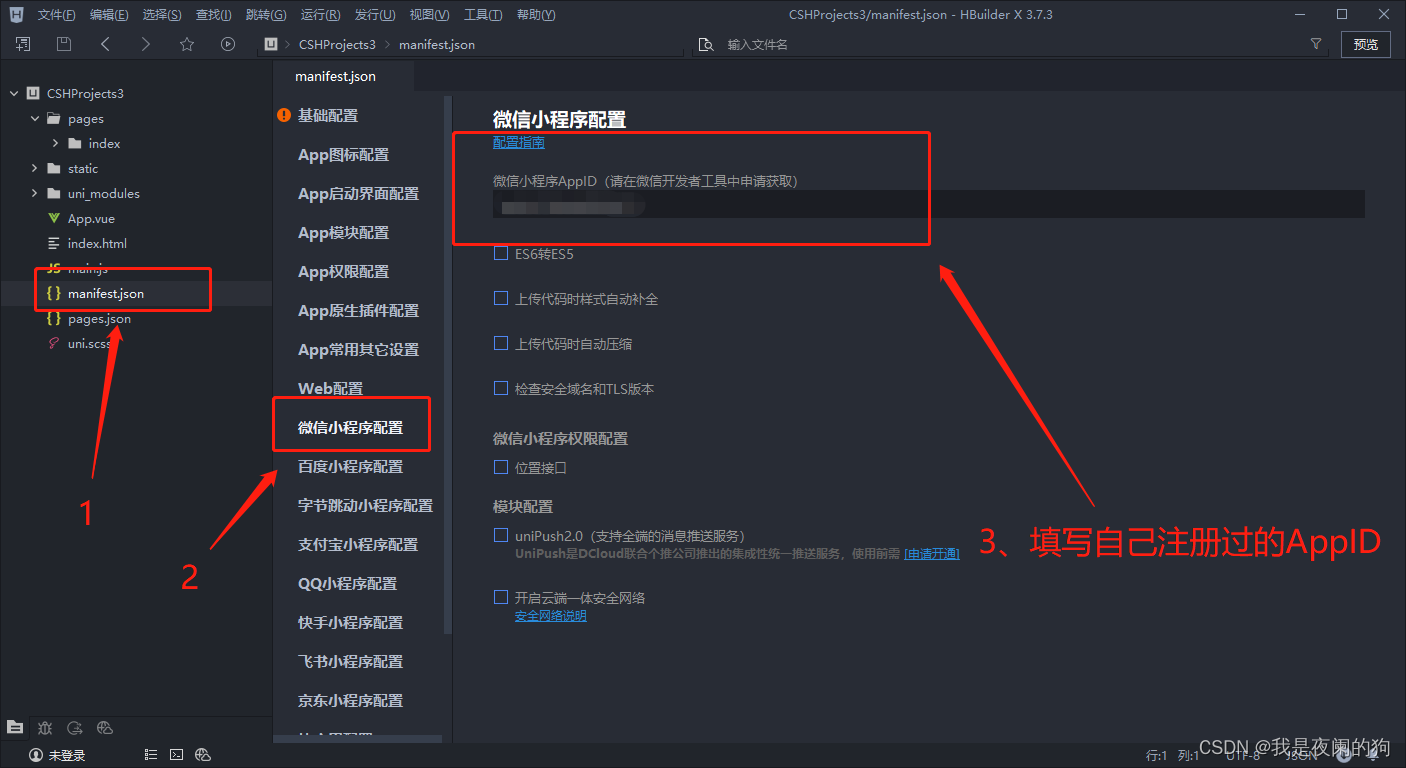
Task: Open the 编辑(E) menu
Action: pyautogui.click(x=109, y=15)
